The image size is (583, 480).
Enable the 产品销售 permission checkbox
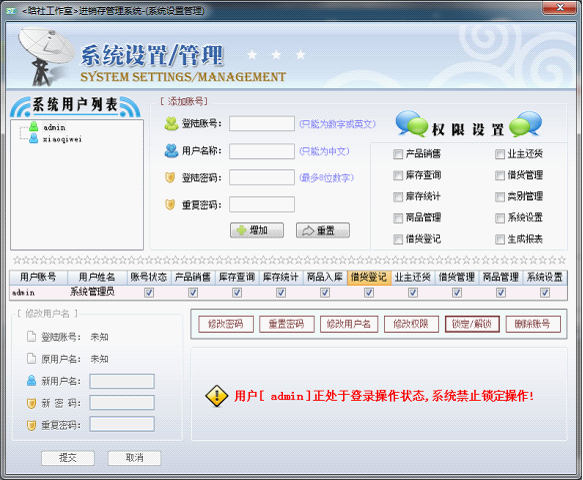(x=398, y=154)
